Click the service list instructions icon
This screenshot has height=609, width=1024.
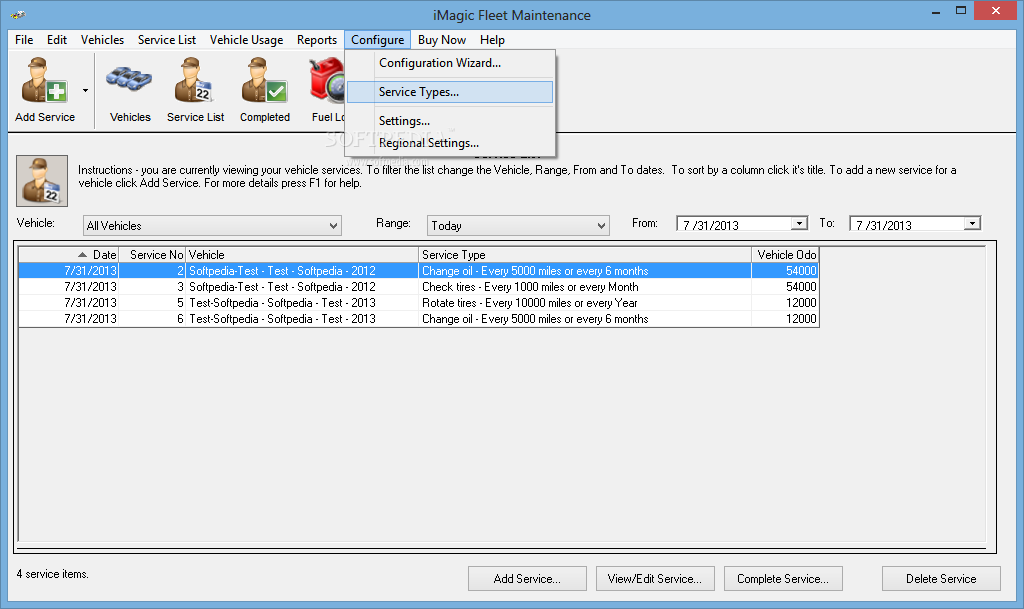pos(42,181)
